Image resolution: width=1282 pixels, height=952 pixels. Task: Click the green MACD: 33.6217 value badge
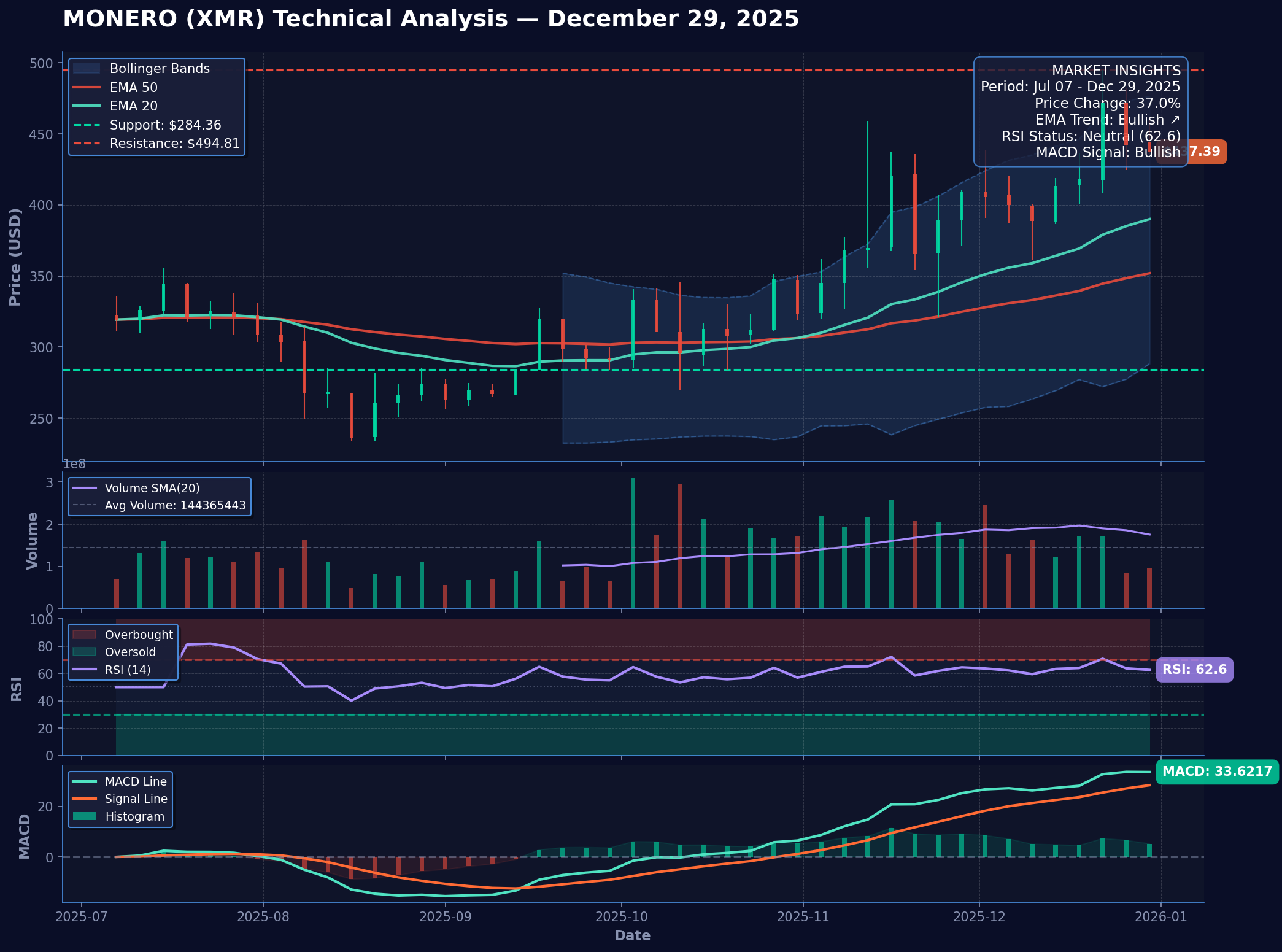[x=1217, y=772]
